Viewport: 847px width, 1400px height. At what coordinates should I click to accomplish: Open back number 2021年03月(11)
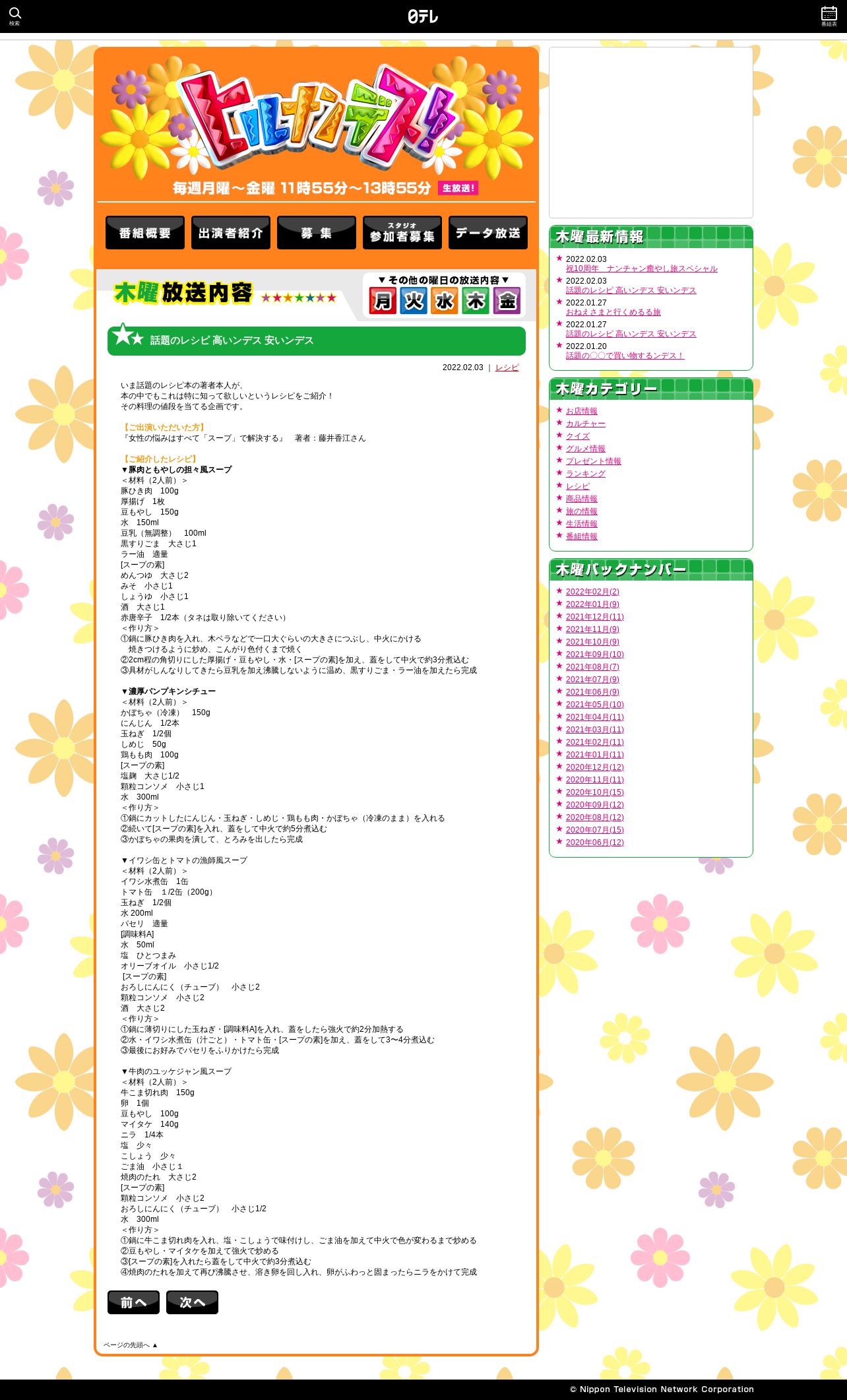pyautogui.click(x=594, y=730)
